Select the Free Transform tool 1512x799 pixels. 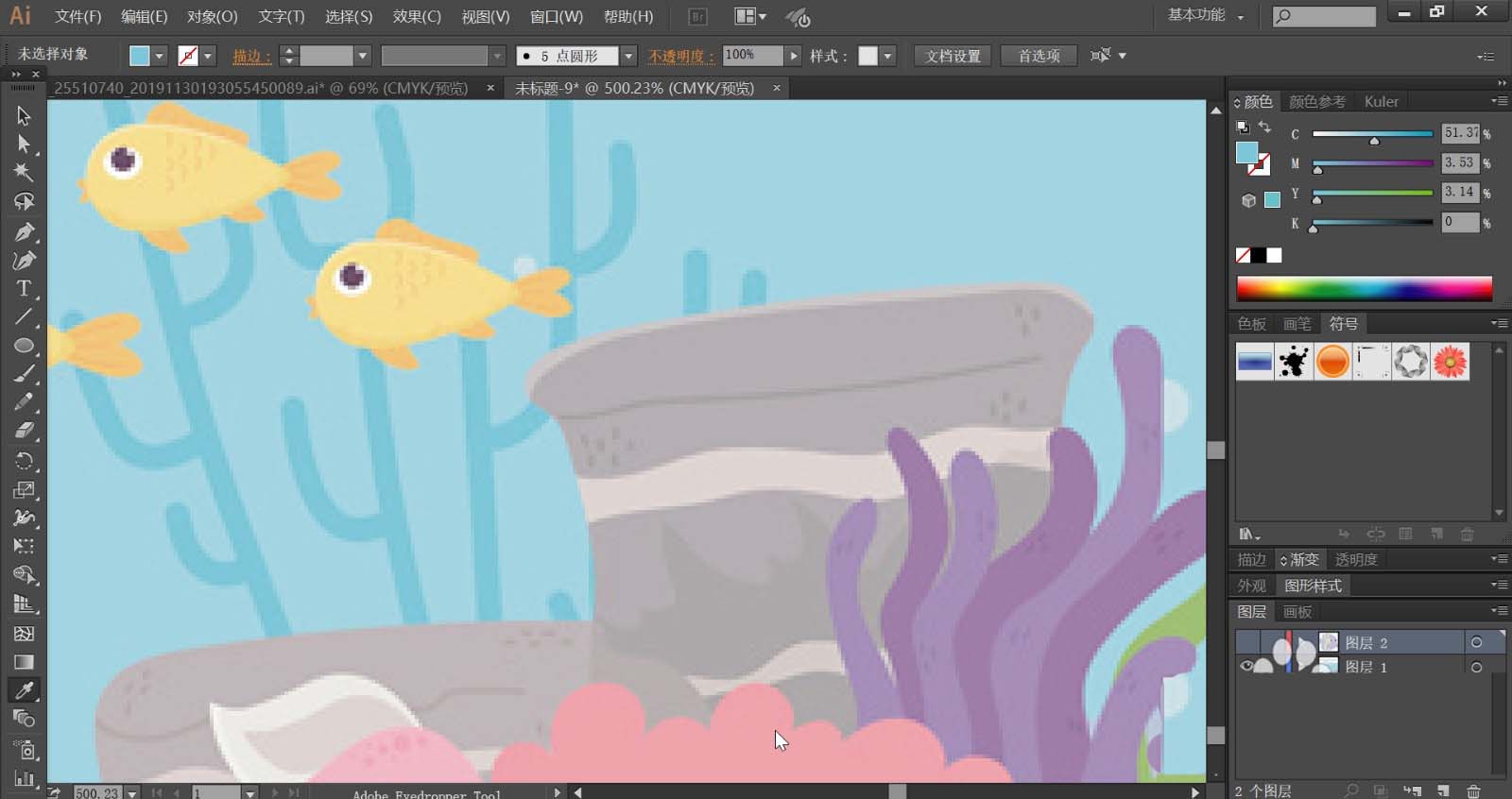[x=24, y=546]
